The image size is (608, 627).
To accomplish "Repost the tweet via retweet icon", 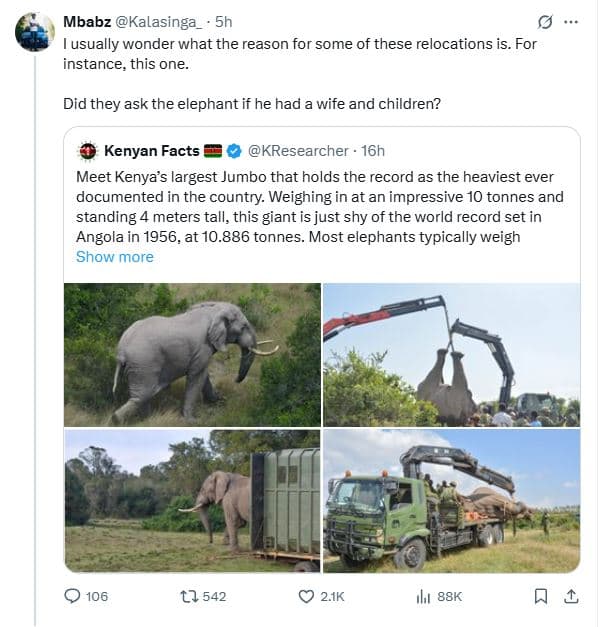I will (188, 596).
